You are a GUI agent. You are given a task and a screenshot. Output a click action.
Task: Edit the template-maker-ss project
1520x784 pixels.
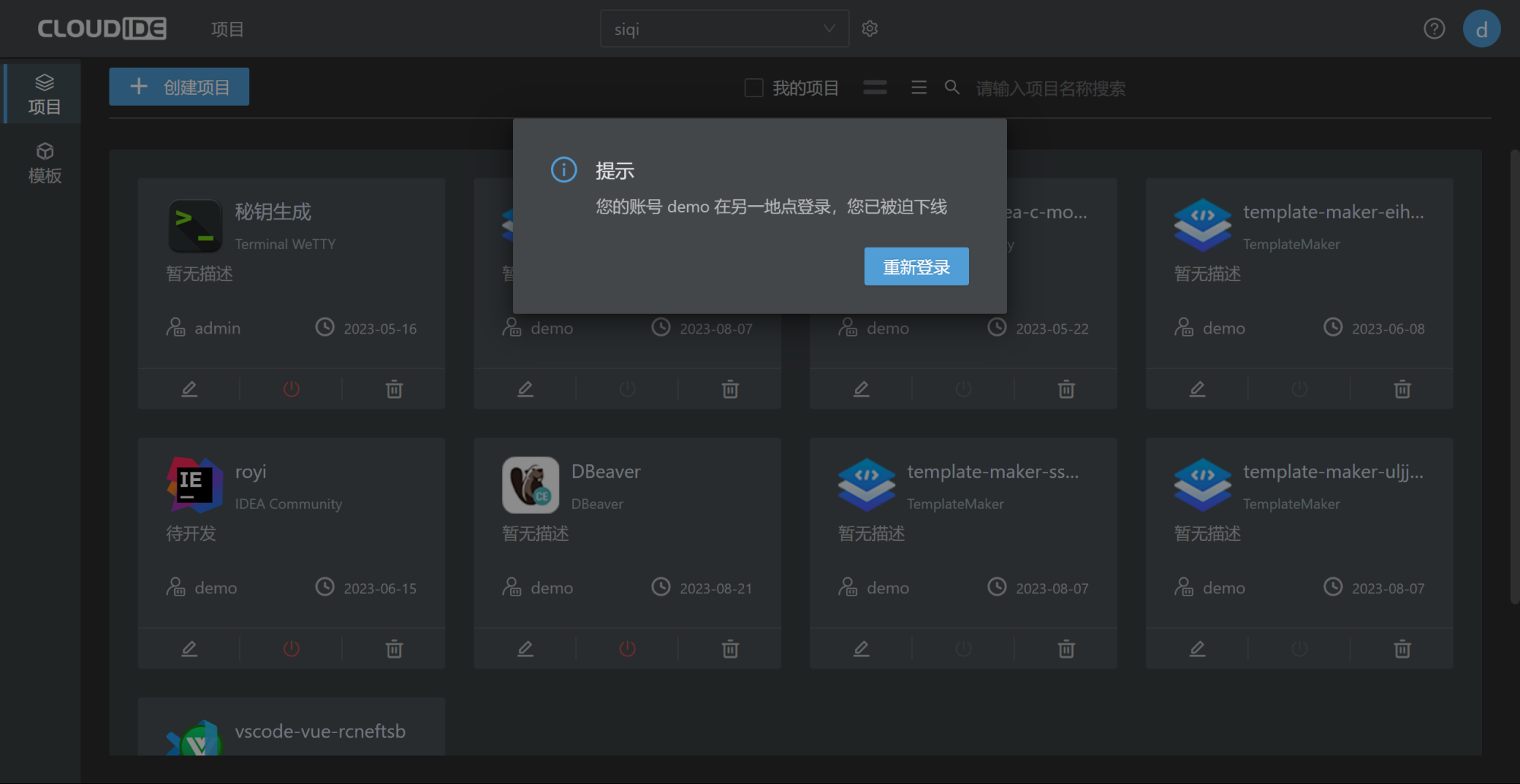click(x=861, y=649)
